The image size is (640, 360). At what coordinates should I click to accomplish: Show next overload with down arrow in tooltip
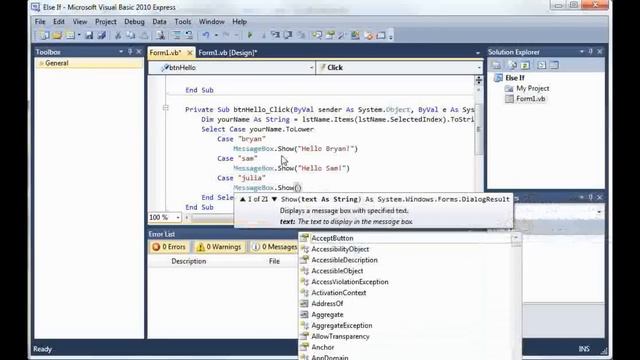tap(274, 199)
